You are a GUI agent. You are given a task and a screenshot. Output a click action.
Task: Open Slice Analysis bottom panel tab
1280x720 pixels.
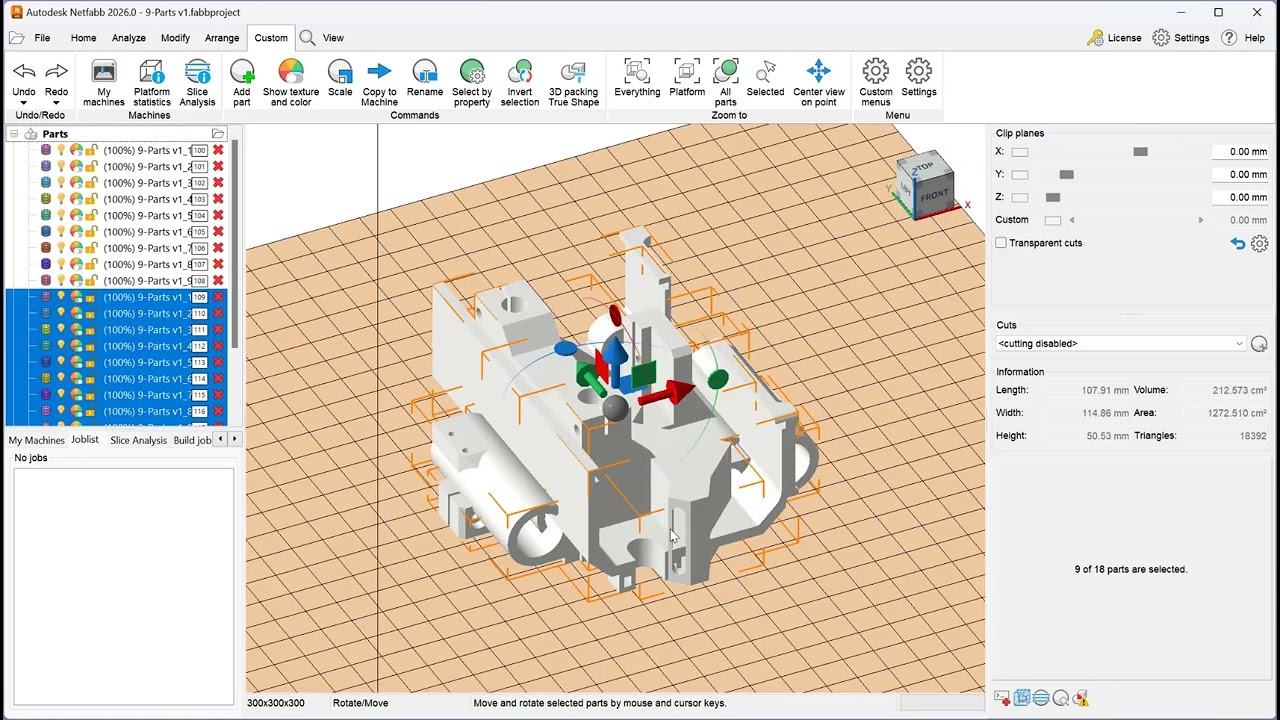138,440
